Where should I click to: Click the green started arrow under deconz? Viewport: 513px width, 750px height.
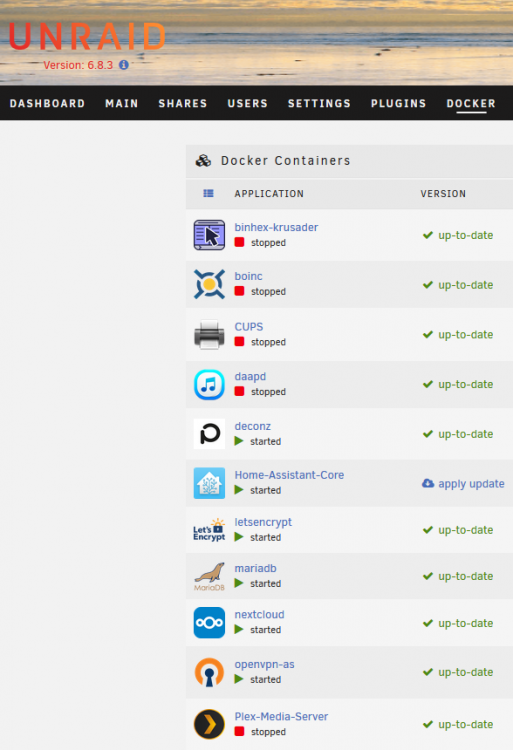(x=239, y=441)
